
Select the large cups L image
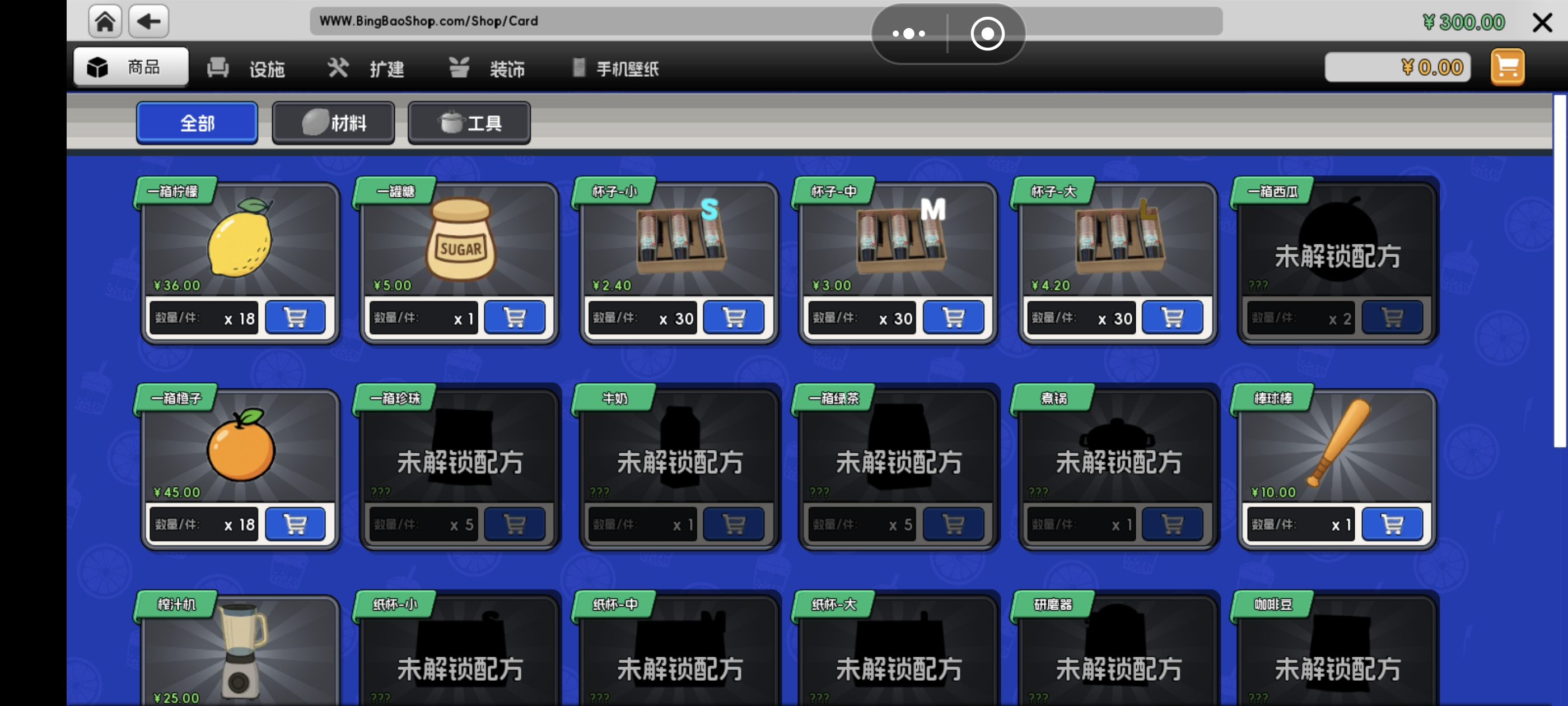[x=1119, y=238]
